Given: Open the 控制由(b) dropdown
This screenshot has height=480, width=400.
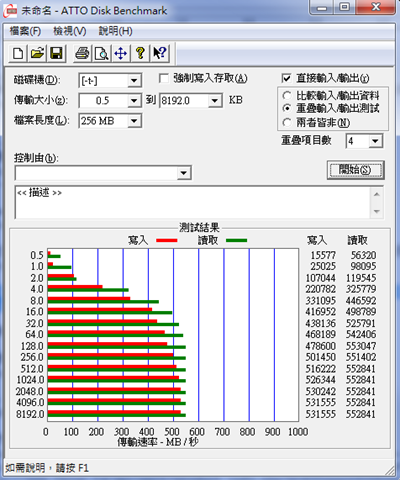Looking at the screenshot, I should 183,173.
